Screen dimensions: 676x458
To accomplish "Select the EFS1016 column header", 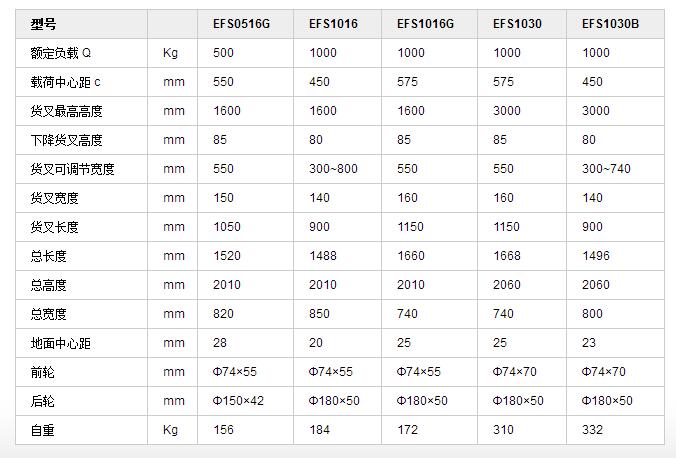I will (333, 24).
